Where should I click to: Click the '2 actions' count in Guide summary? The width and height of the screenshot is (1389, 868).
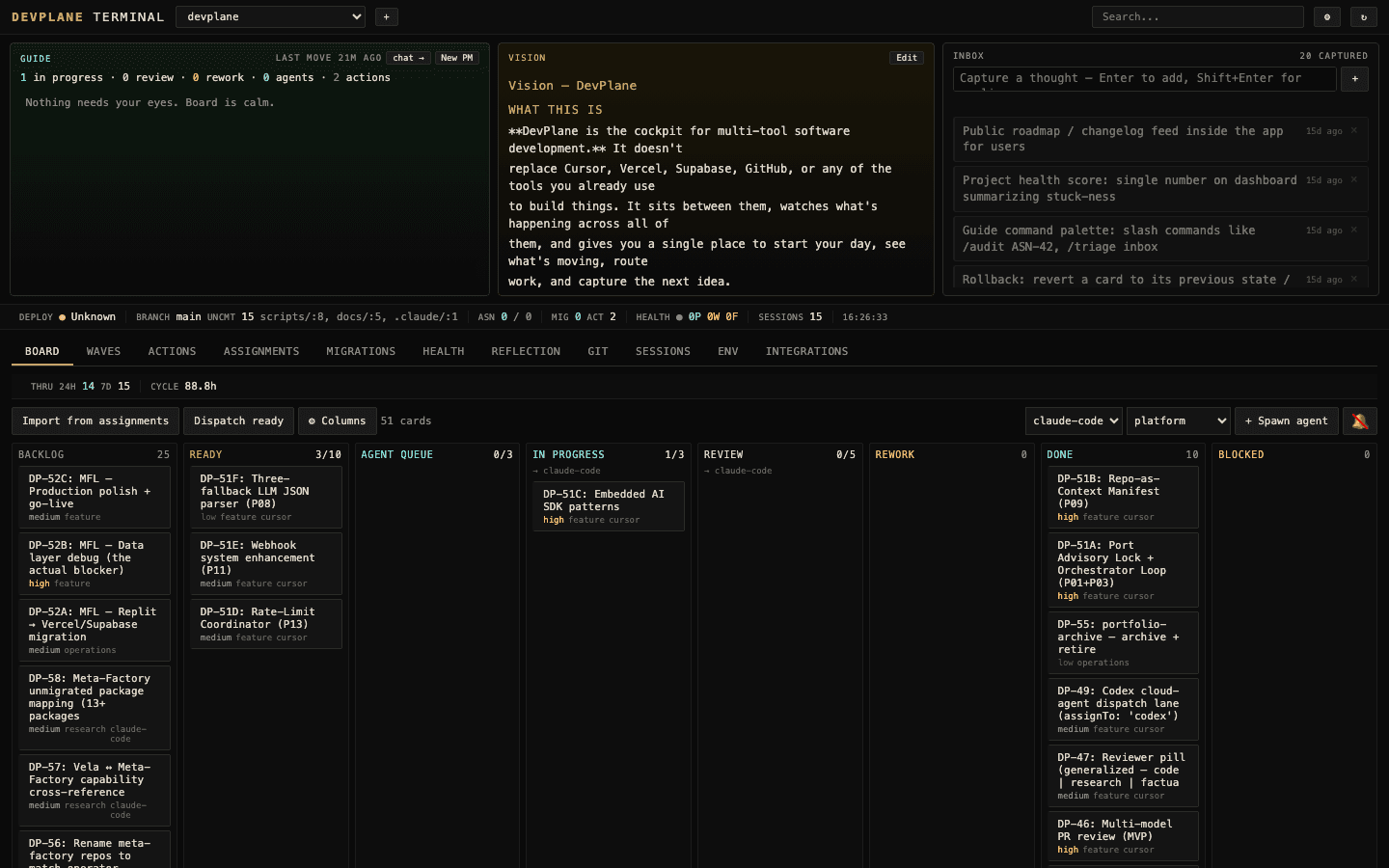(362, 77)
